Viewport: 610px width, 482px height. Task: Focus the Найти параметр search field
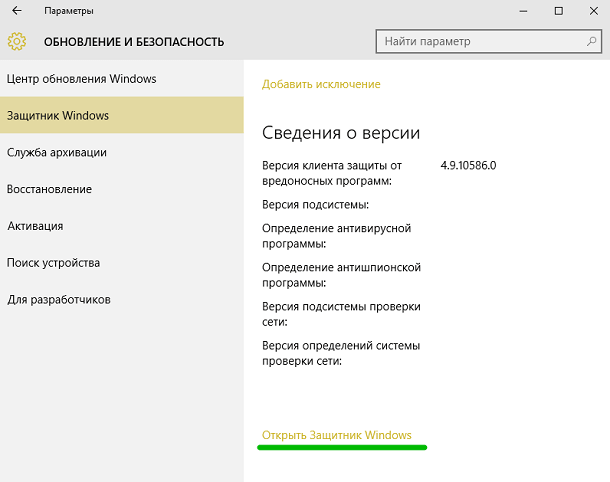pos(478,42)
